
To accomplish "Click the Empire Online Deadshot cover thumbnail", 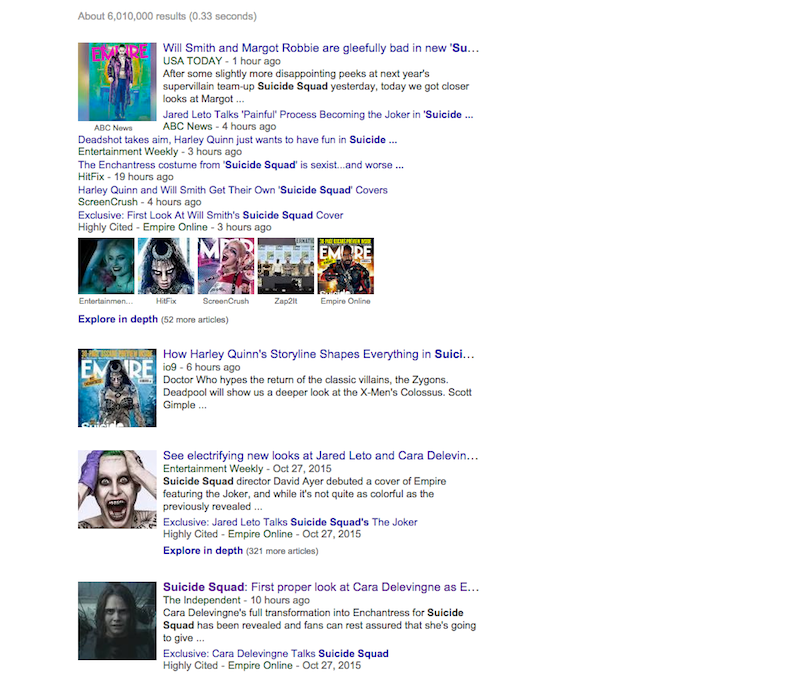I will 346,266.
